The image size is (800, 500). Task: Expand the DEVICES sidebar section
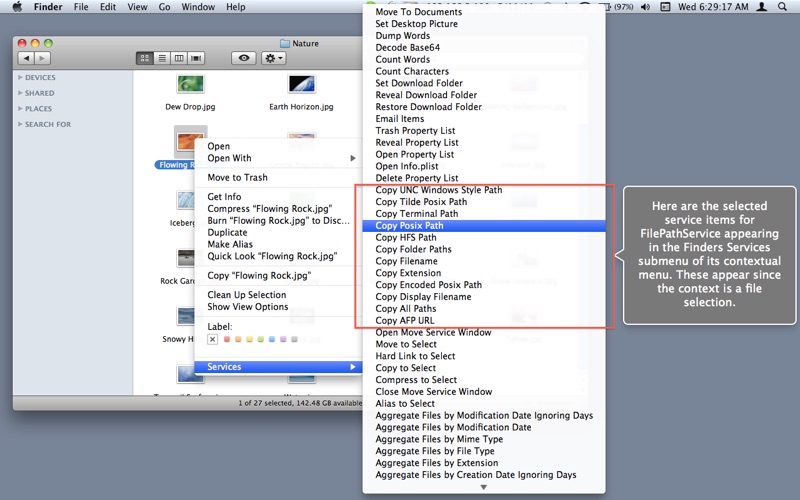[x=20, y=78]
